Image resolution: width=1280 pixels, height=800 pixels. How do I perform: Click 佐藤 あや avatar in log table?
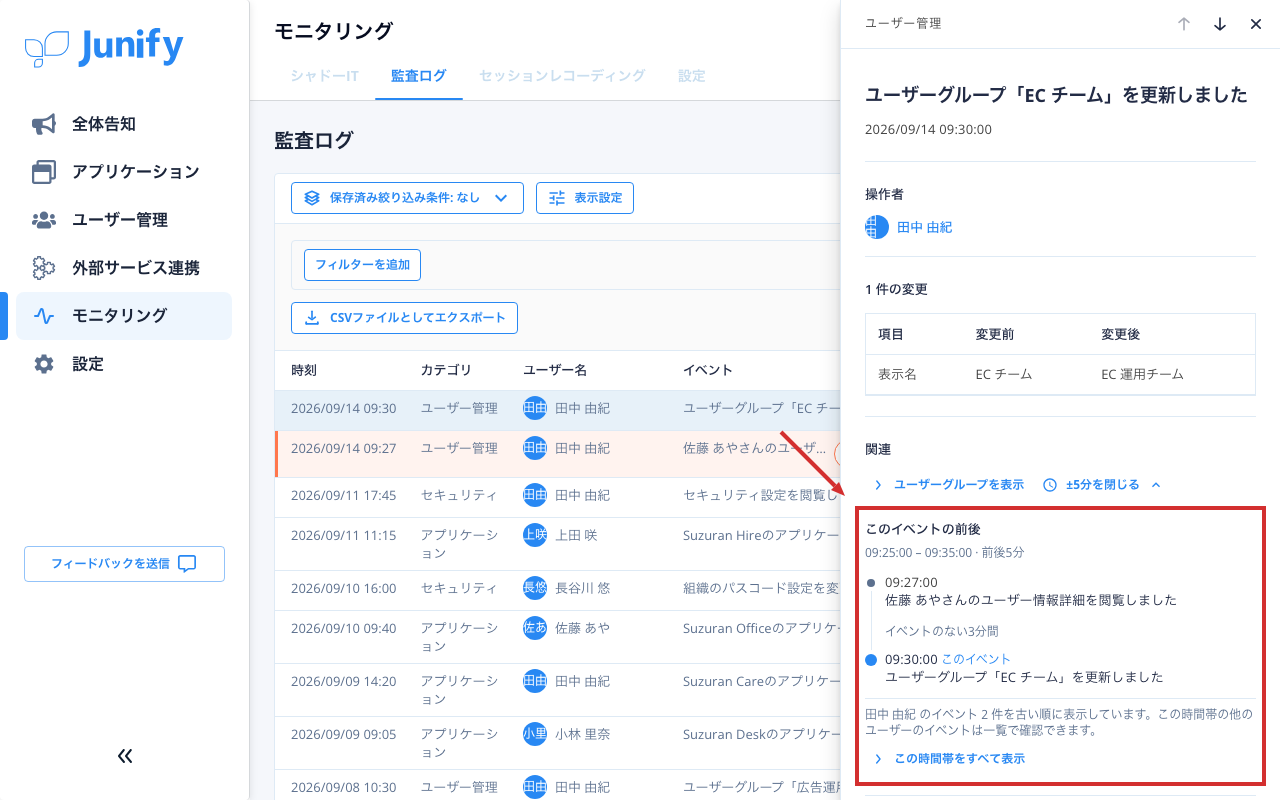click(x=535, y=628)
